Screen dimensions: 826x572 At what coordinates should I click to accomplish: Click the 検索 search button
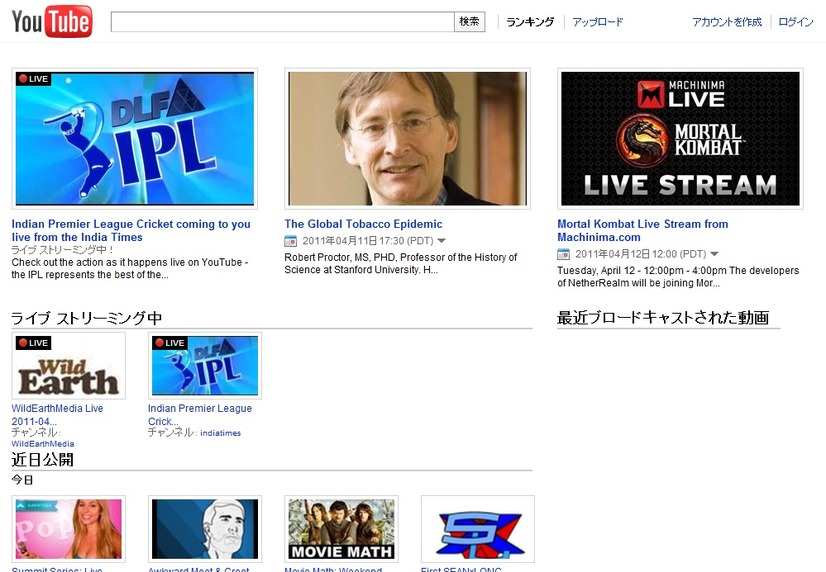point(469,22)
